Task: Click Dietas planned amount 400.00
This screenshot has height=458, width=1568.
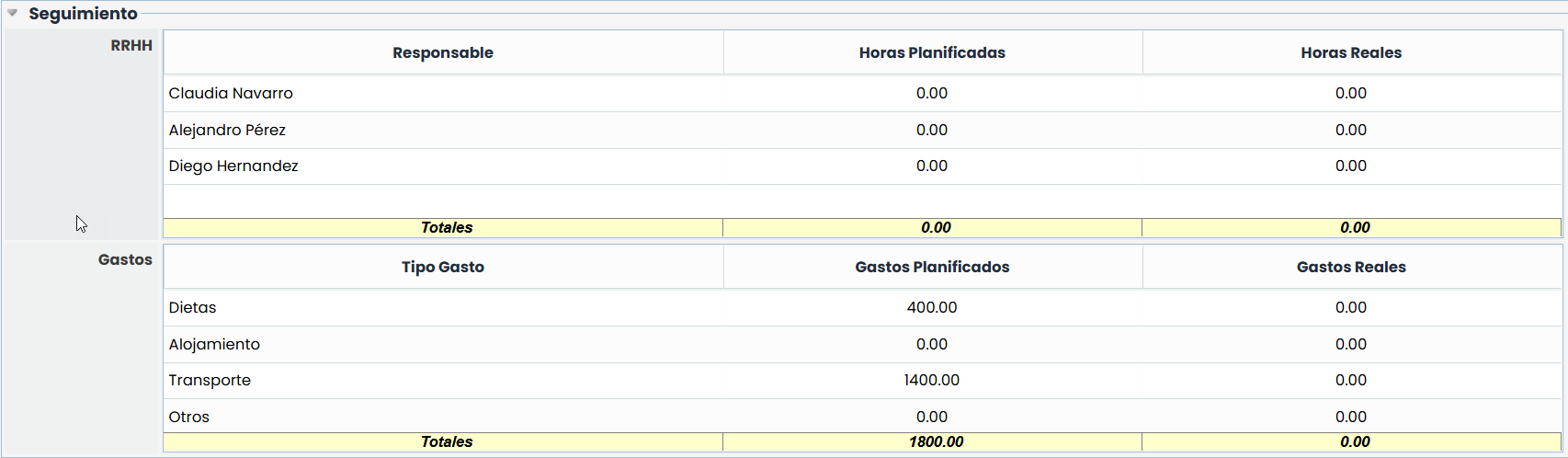Action: [932, 307]
